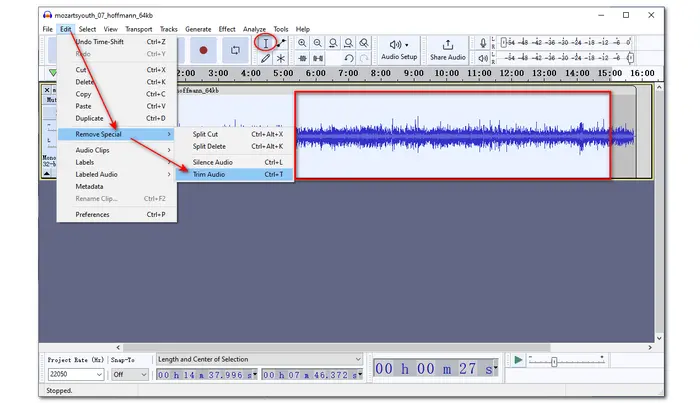
Task: Open the Snap-To Off dropdown
Action: pos(129,374)
